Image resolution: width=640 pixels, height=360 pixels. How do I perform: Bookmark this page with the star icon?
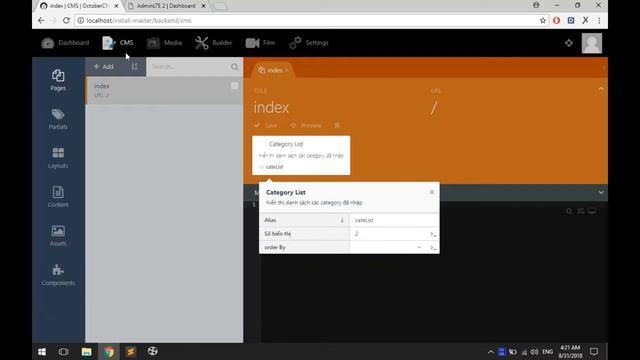(542, 20)
